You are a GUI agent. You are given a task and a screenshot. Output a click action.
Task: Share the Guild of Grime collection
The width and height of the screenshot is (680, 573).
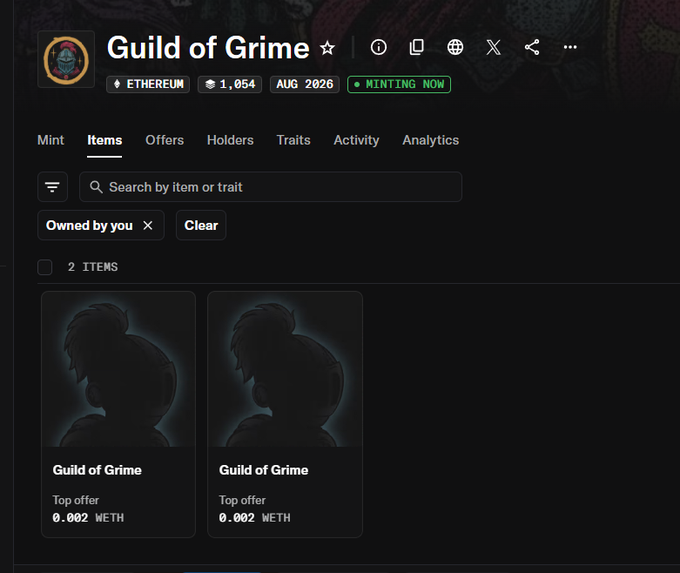532,47
